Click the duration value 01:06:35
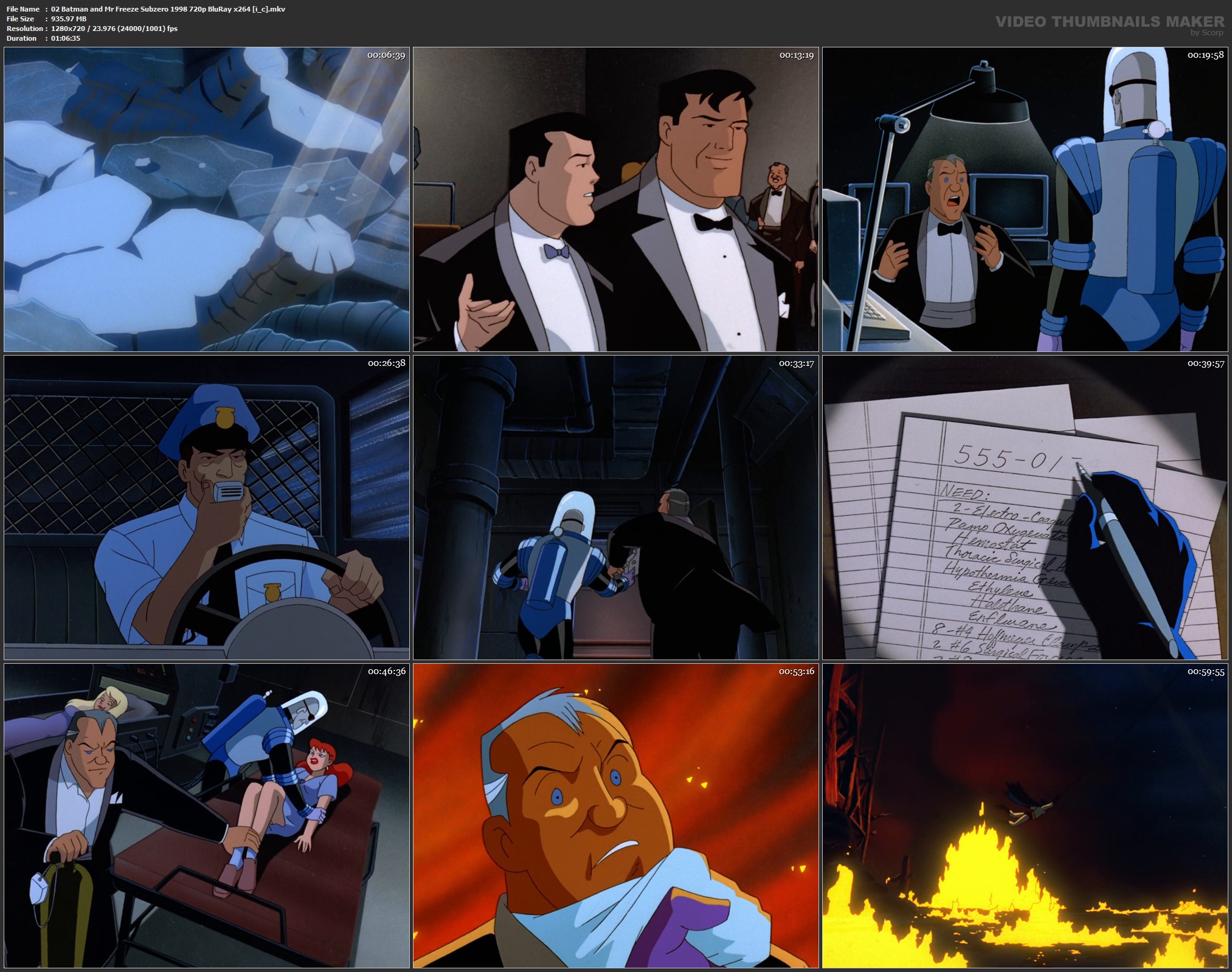This screenshot has width=1232, height=972. [66, 38]
